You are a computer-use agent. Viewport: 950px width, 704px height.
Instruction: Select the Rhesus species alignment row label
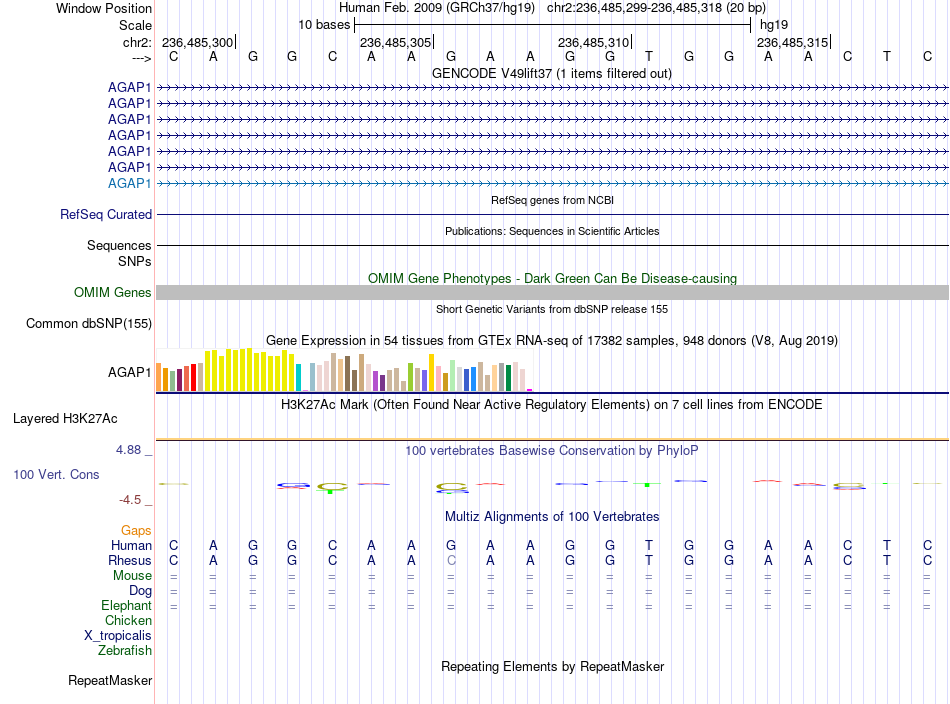point(130,560)
